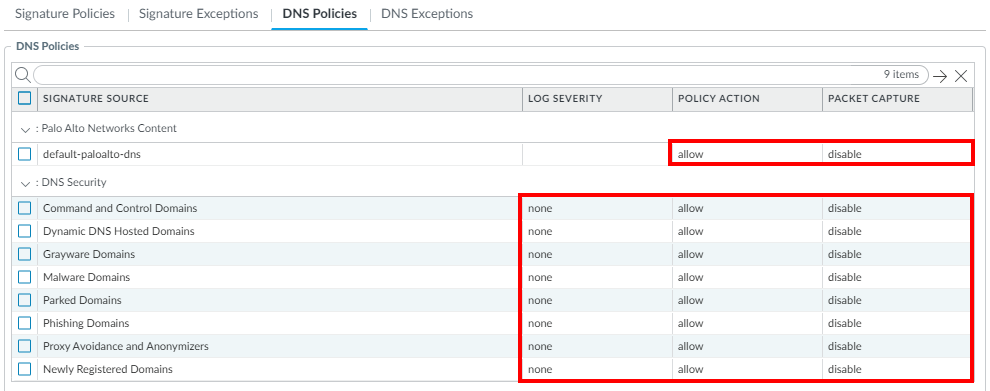Select the Newly Registered Domains row name
Viewport: 990px width, 391px height.
coord(108,369)
